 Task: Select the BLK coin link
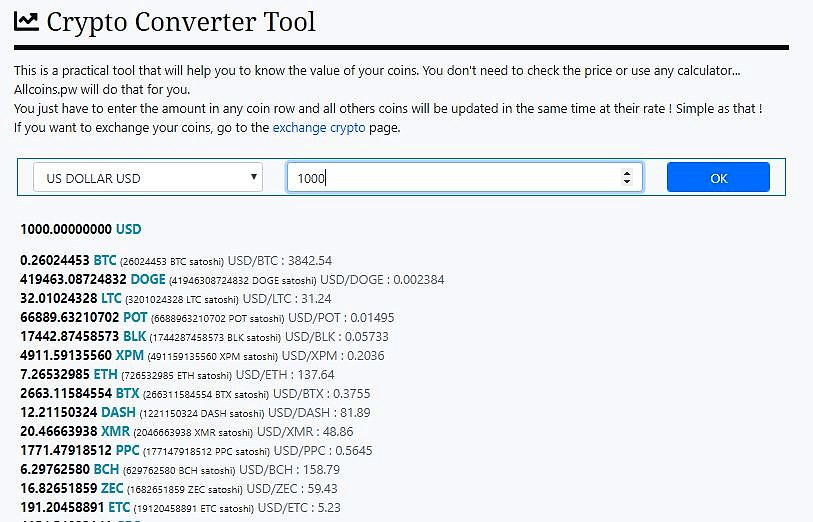[x=134, y=336]
